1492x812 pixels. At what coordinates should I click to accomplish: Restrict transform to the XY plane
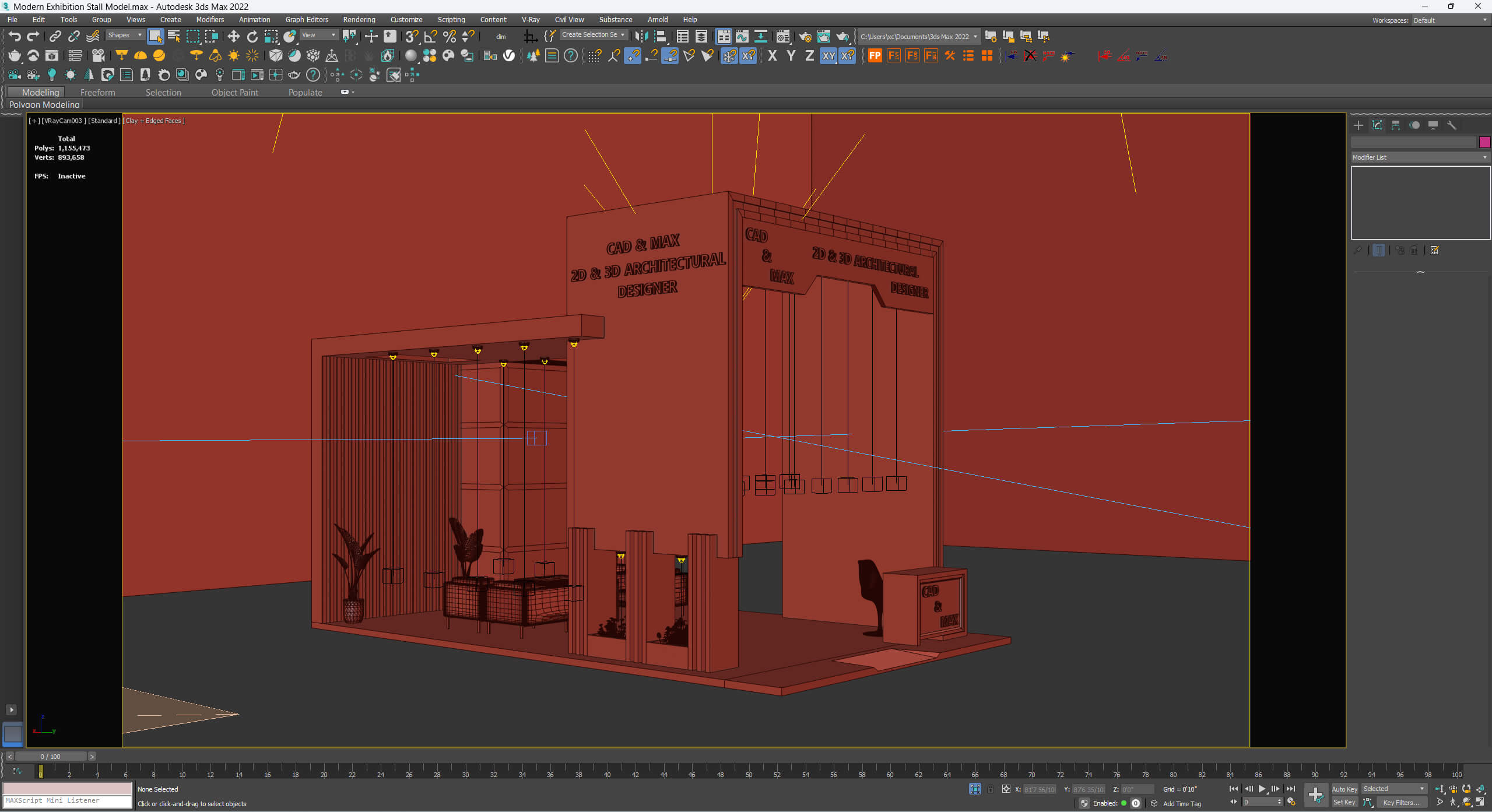coord(829,55)
